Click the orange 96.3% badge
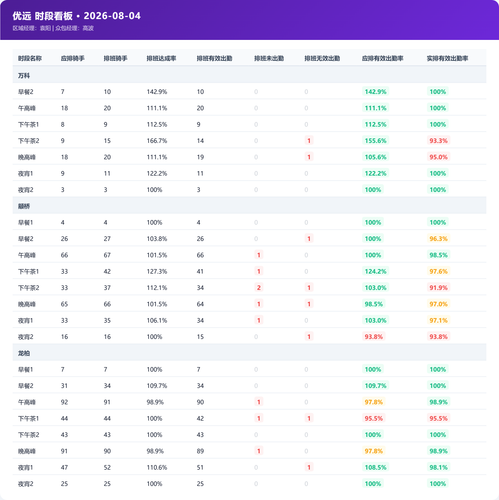The height and width of the screenshot is (500, 499). pyautogui.click(x=438, y=239)
